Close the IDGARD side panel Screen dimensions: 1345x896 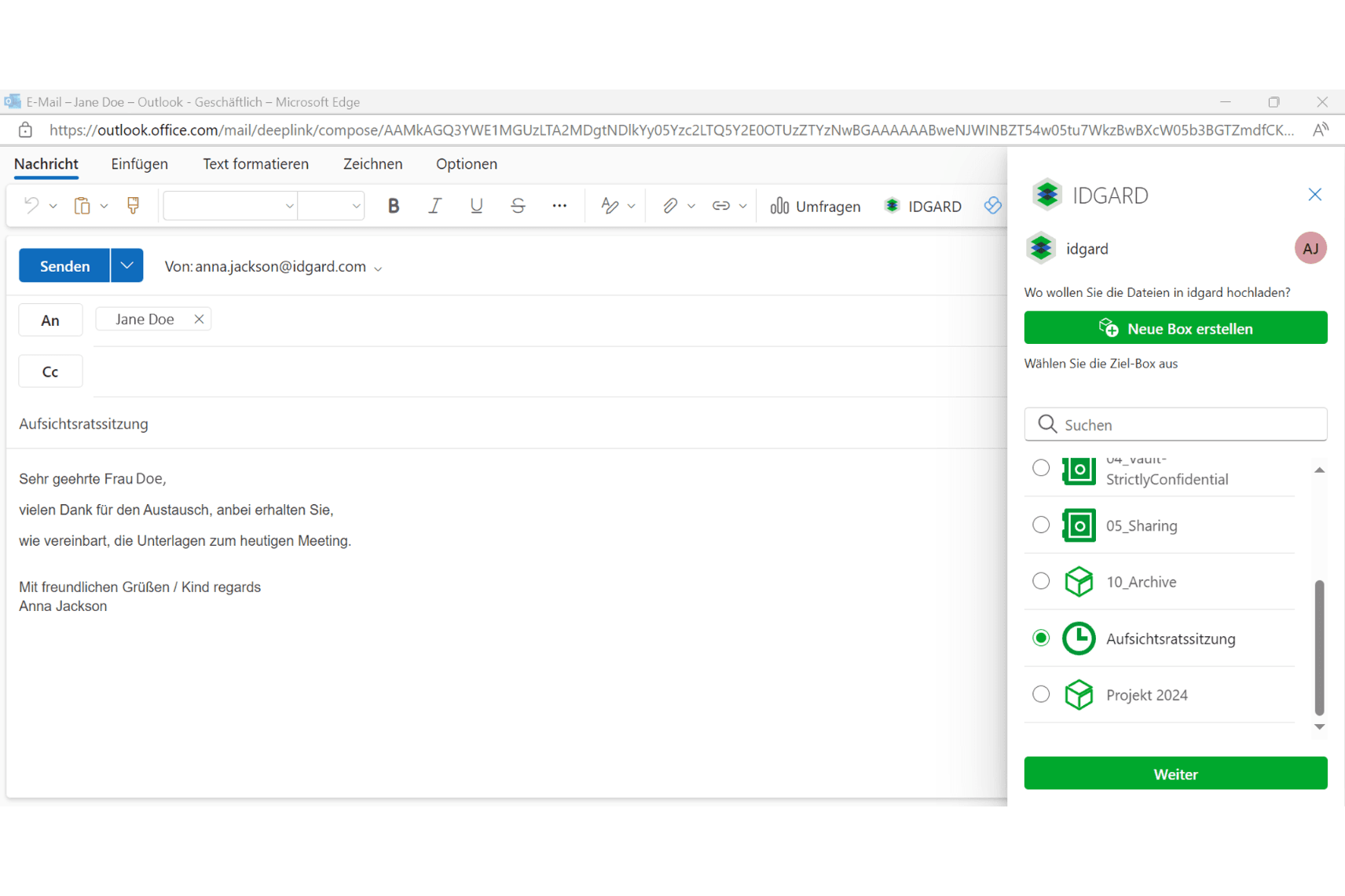tap(1315, 194)
